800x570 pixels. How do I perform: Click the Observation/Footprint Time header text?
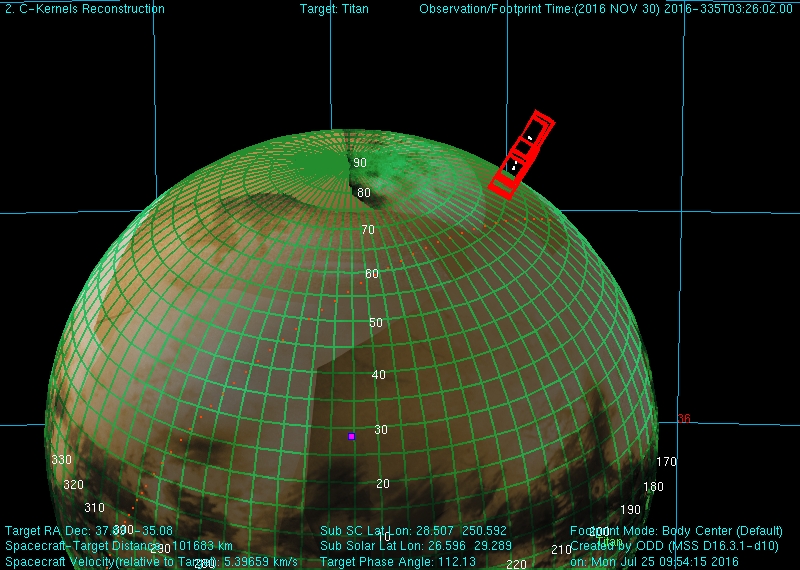[606, 9]
